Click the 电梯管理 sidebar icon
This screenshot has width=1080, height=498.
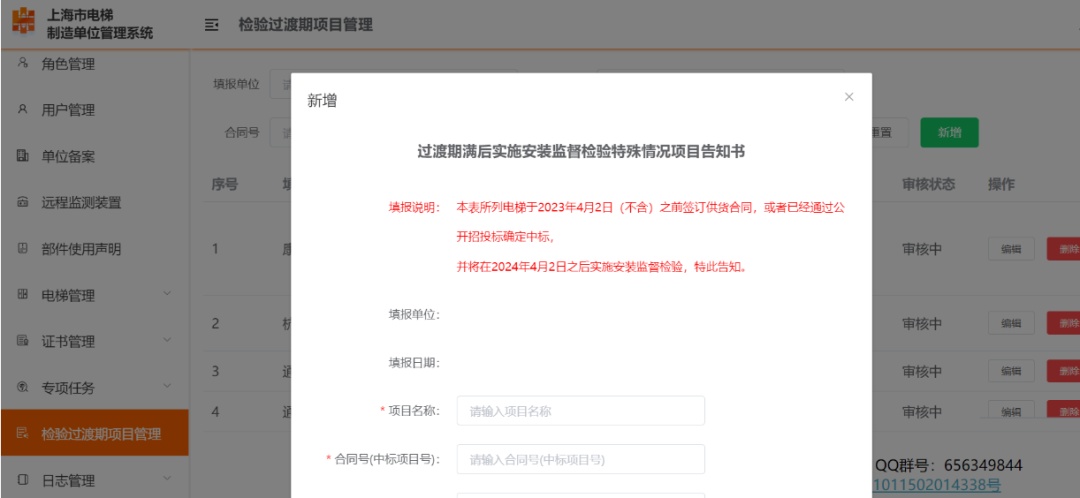tap(23, 295)
